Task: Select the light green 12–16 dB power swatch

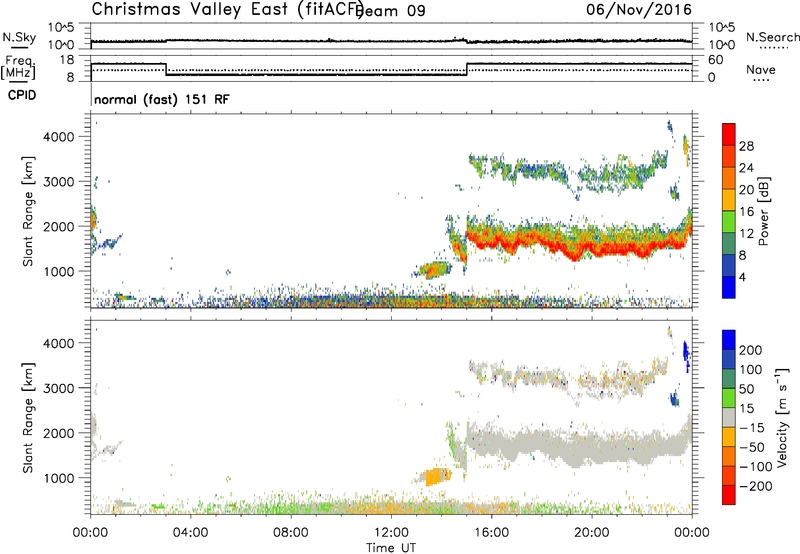Action: point(729,222)
